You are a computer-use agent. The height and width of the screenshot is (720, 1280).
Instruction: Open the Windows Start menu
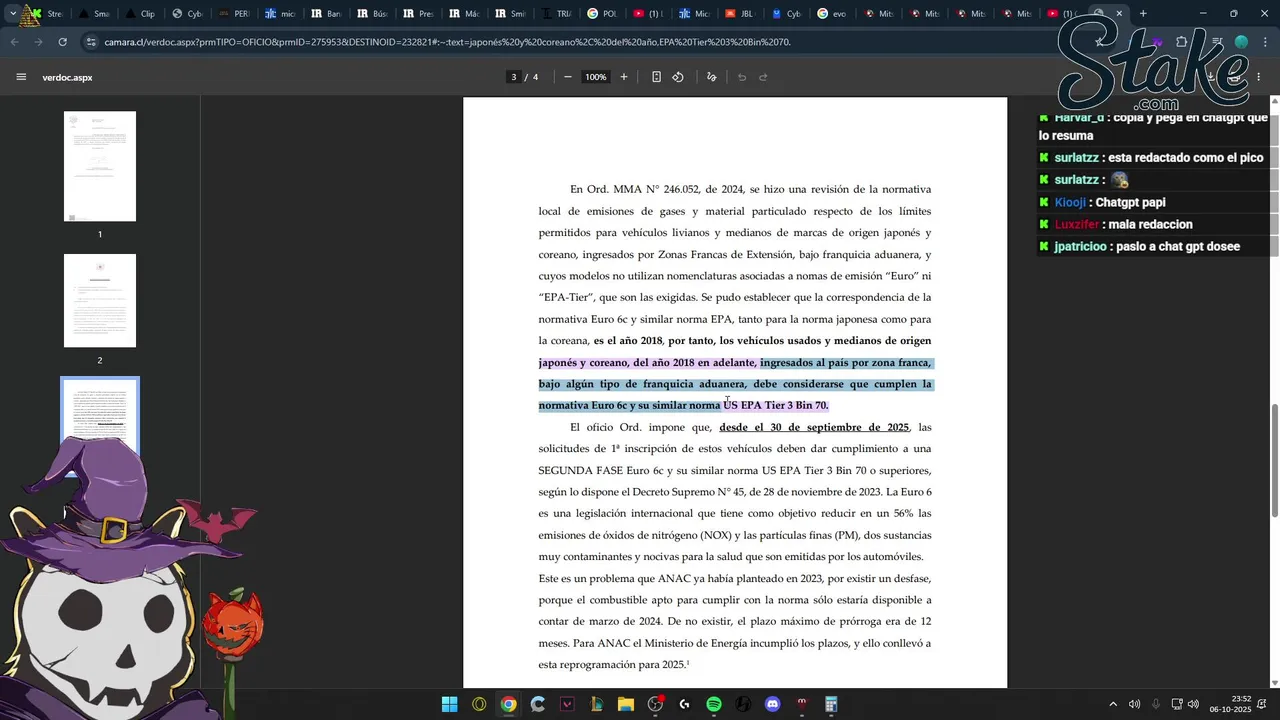pyautogui.click(x=450, y=704)
